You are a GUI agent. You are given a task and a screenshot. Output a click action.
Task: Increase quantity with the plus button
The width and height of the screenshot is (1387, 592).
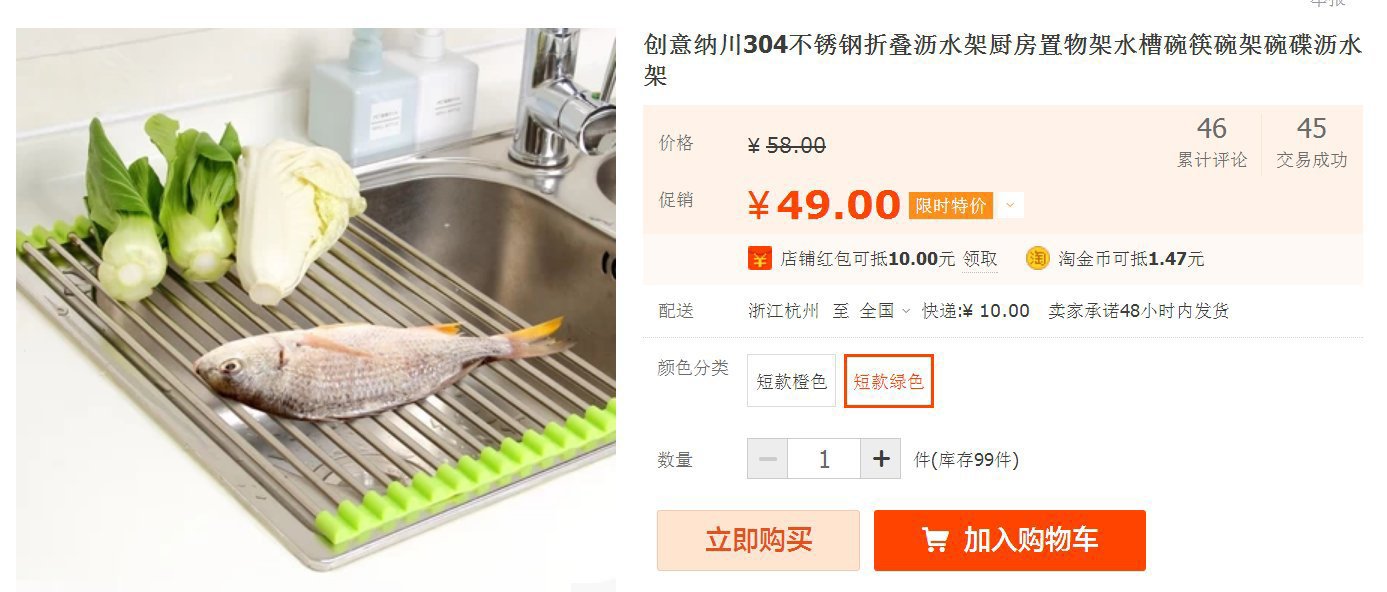(x=880, y=459)
